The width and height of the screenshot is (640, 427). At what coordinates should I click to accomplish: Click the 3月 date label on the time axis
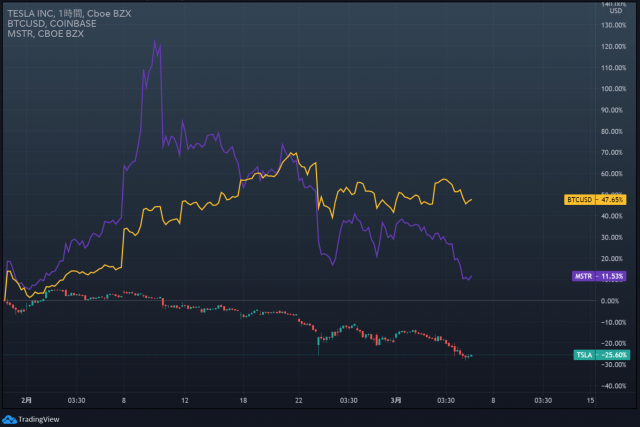click(x=396, y=400)
